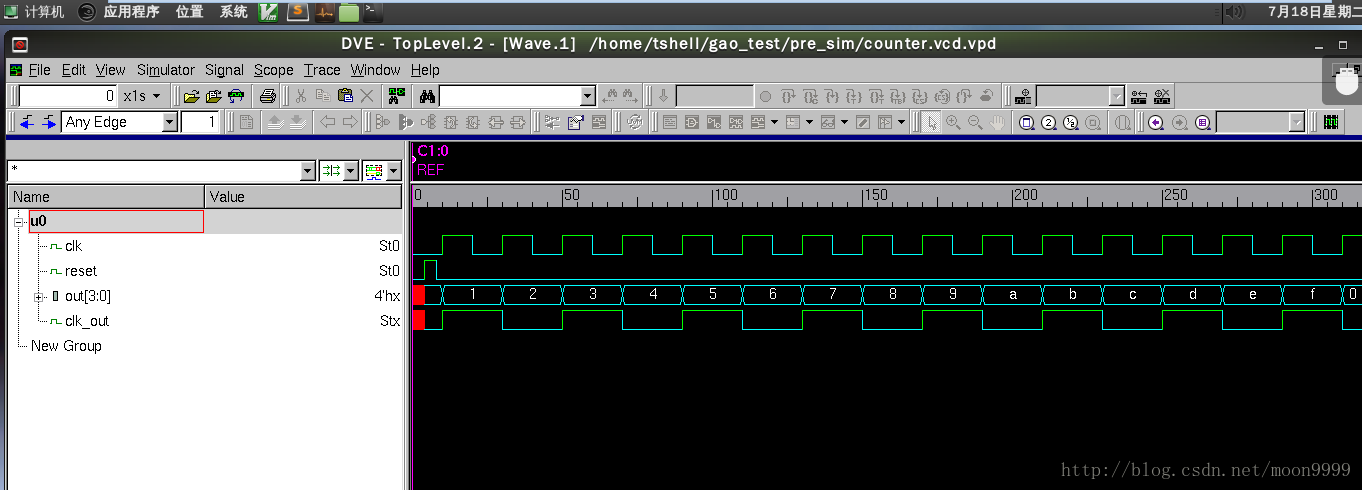Click the purple back arrow view icon

tap(1156, 122)
